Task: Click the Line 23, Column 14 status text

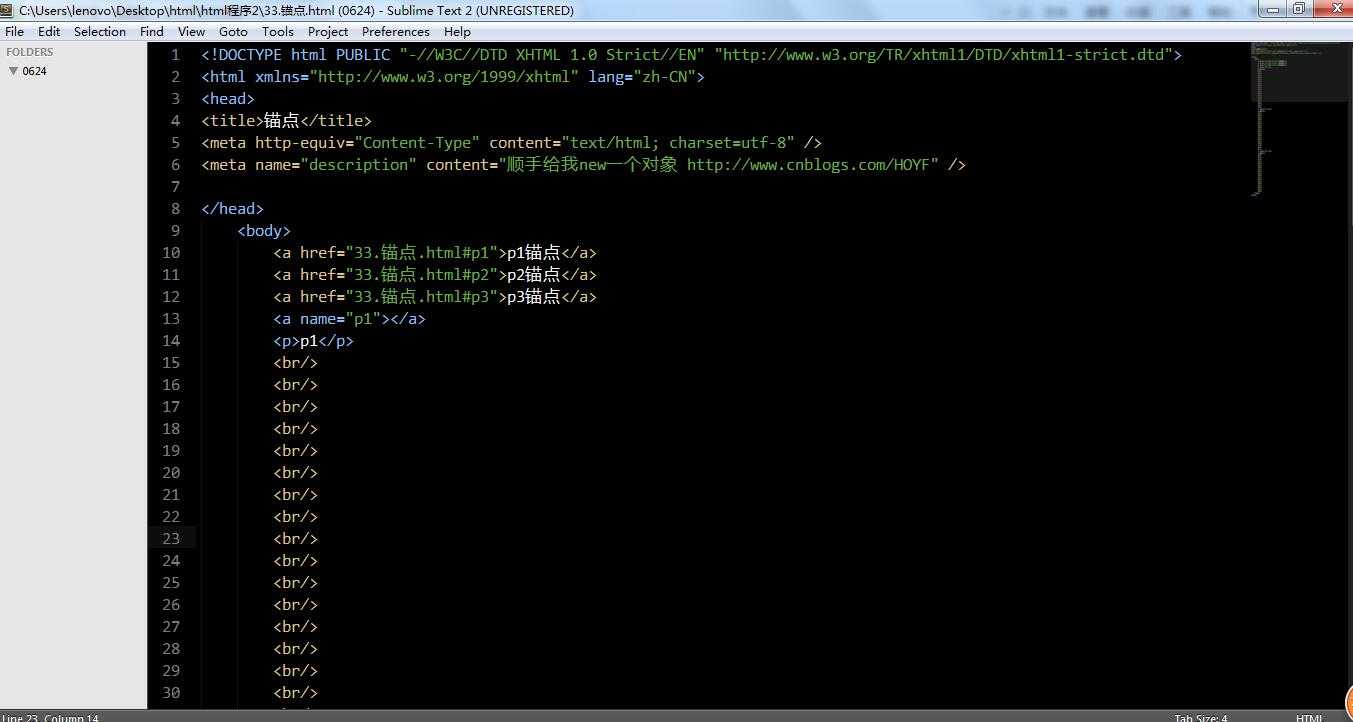Action: coord(50,717)
